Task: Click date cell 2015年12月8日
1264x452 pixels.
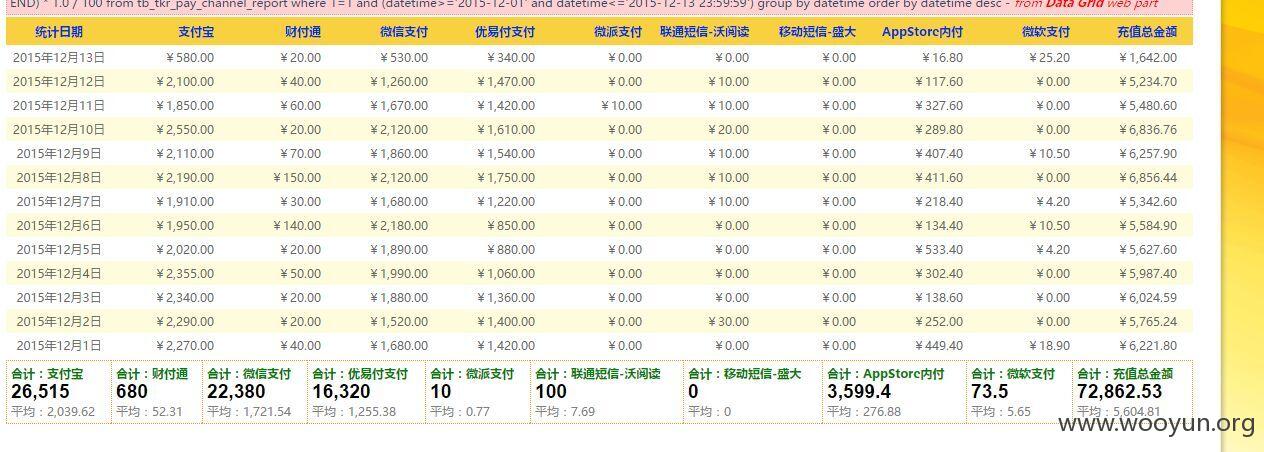Action: click(59, 178)
